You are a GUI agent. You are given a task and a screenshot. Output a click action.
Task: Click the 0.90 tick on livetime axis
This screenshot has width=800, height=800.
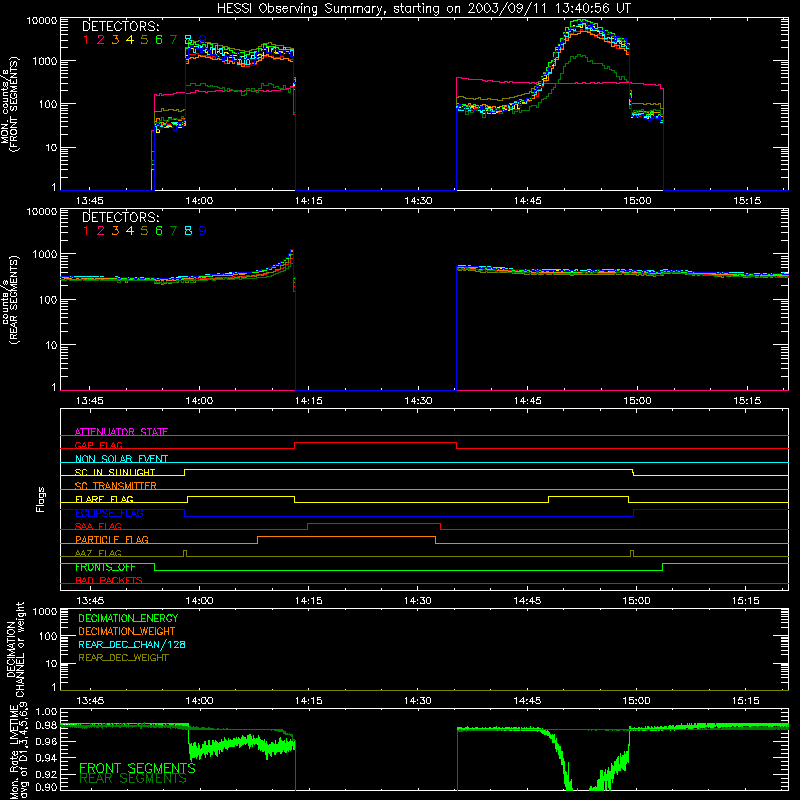(47, 787)
